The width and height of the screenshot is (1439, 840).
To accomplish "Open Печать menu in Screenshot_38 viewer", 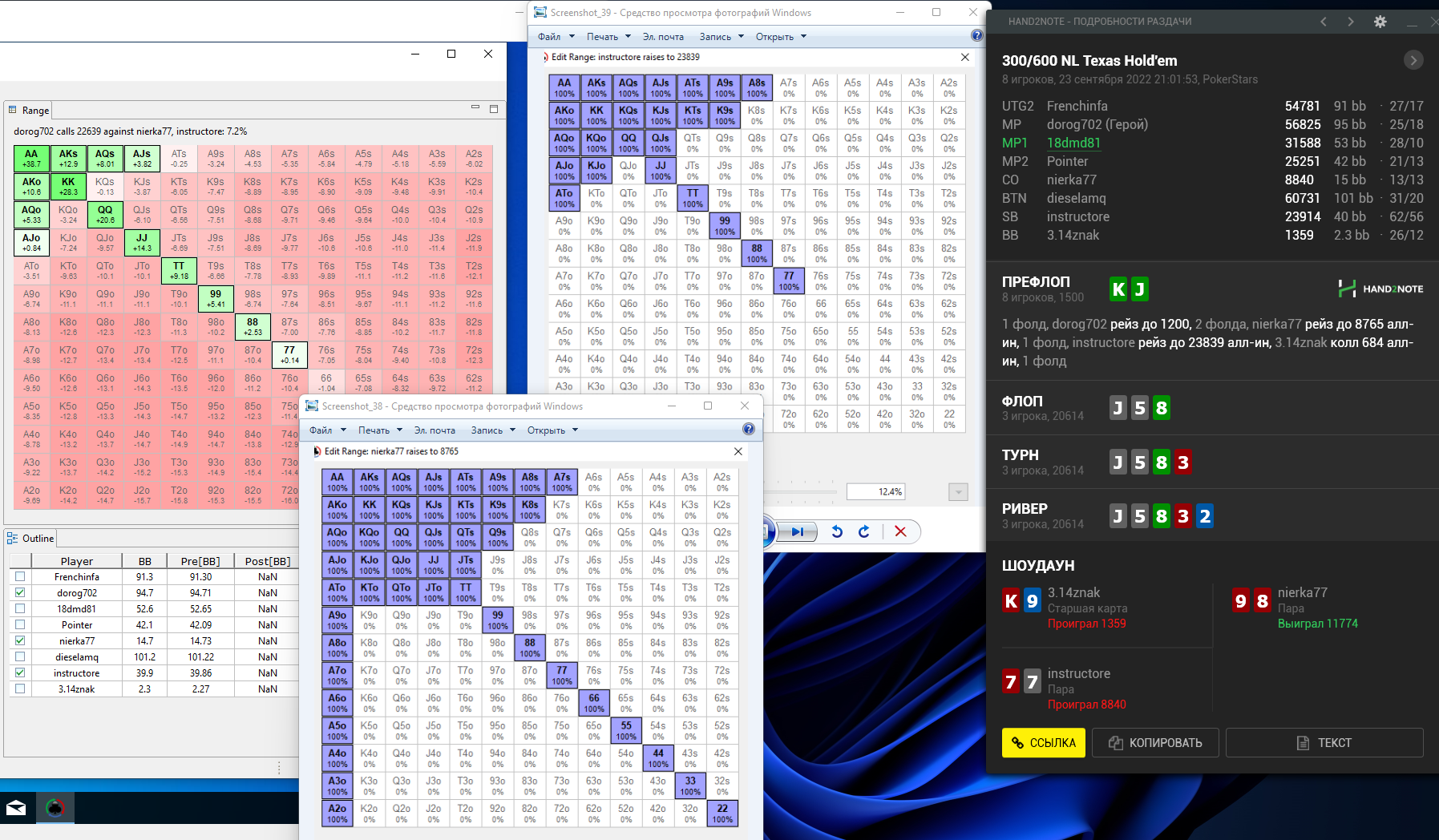I will click(x=380, y=430).
